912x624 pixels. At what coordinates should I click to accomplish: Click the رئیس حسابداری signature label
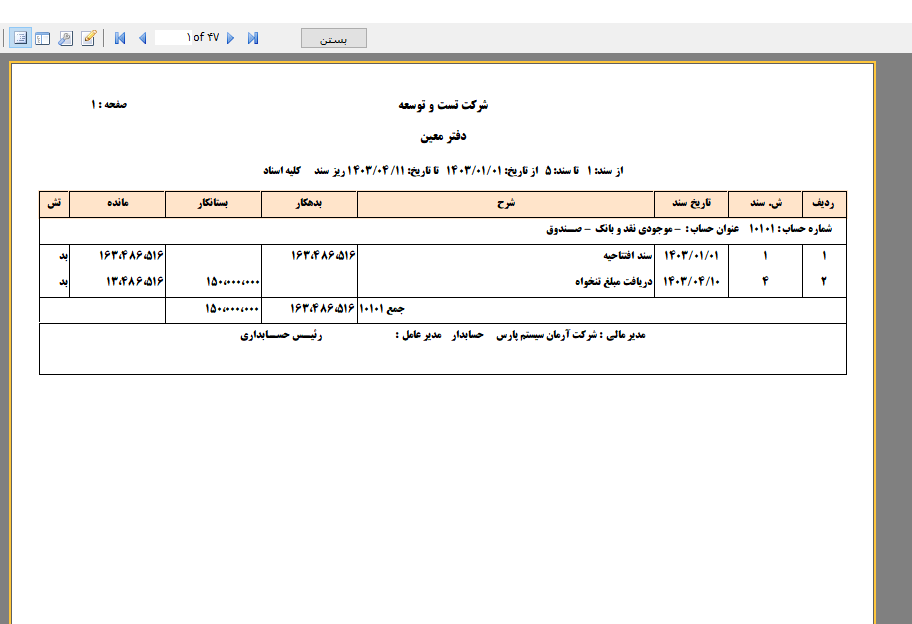click(x=281, y=336)
